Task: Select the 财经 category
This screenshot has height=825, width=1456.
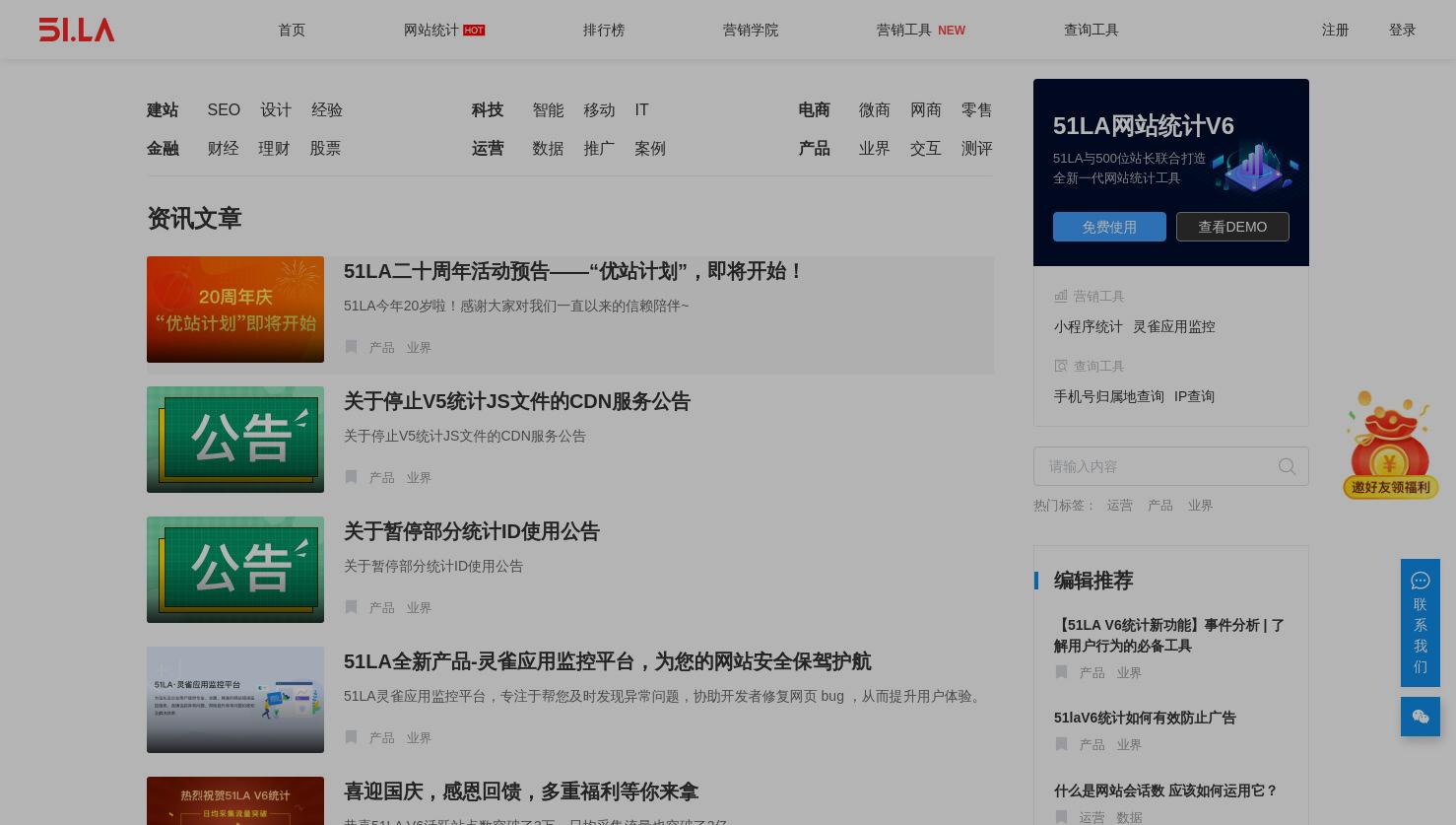Action: [223, 148]
